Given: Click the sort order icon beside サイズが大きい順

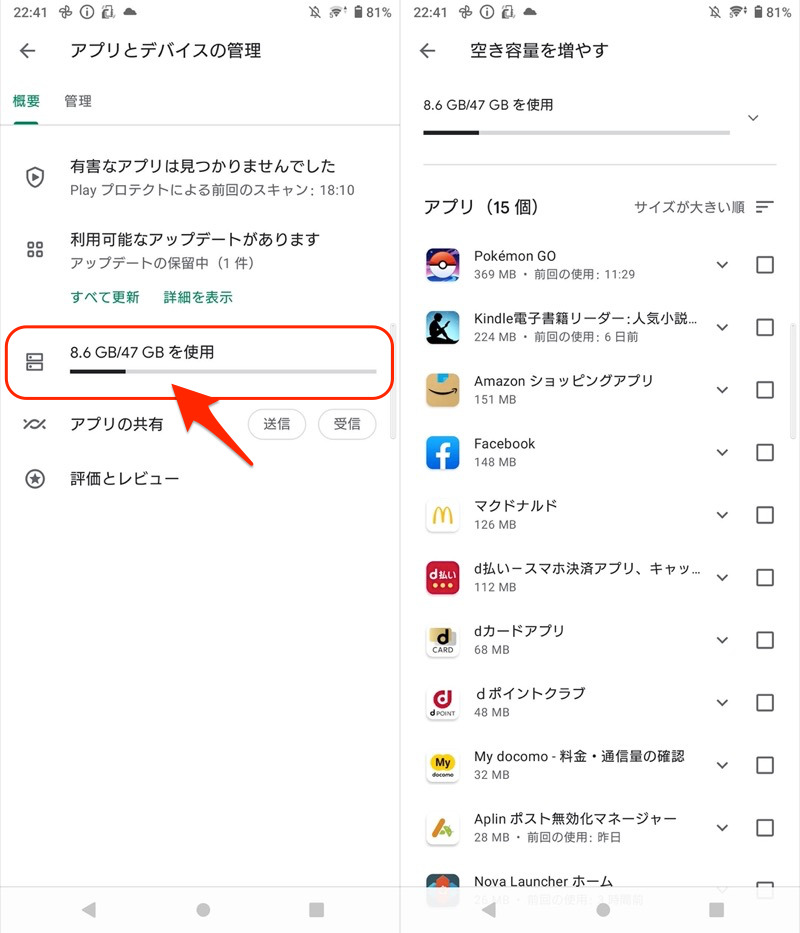Looking at the screenshot, I should click(x=765, y=207).
